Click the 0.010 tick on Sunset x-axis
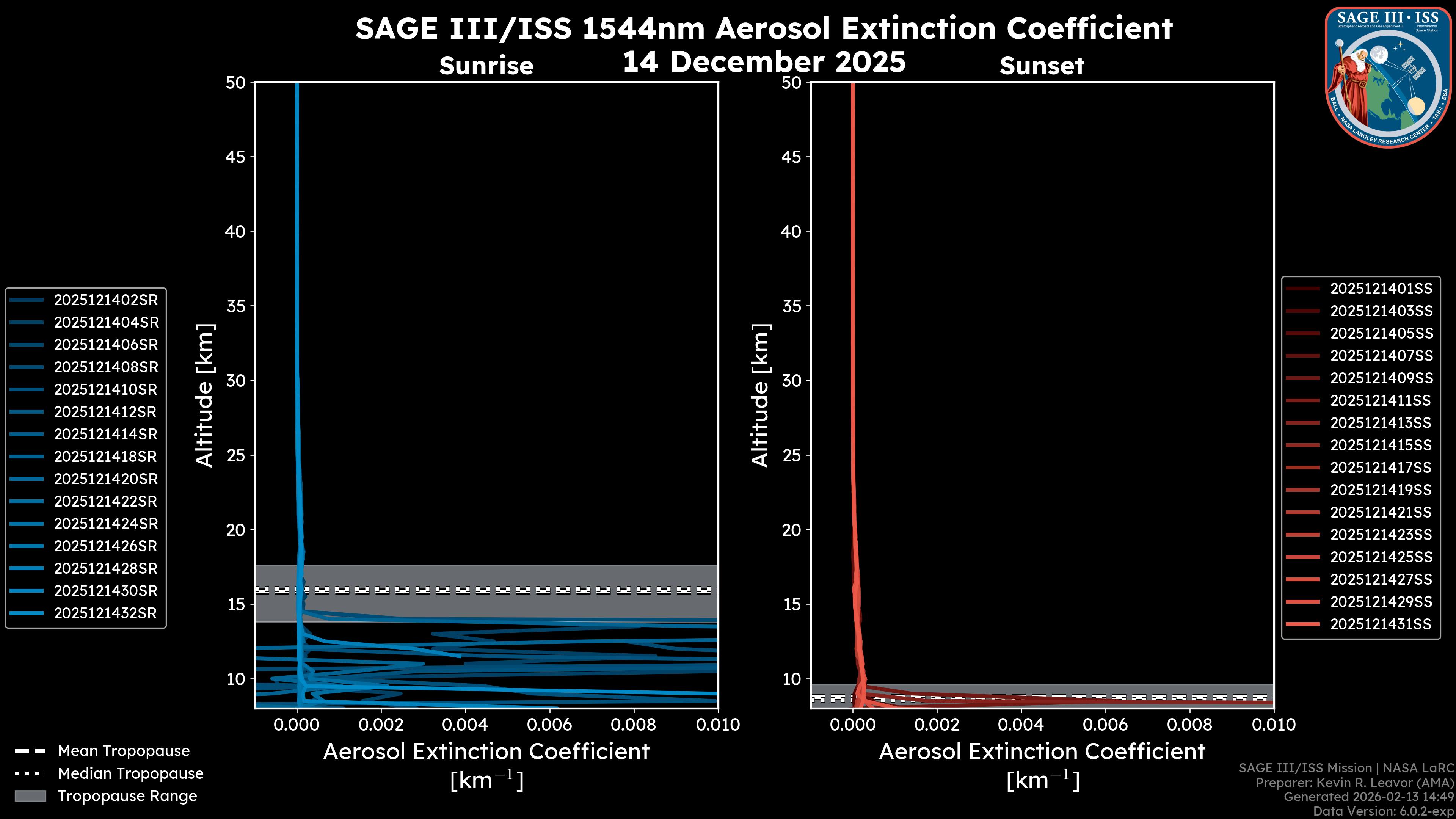Image resolution: width=1456 pixels, height=819 pixels. [1274, 725]
